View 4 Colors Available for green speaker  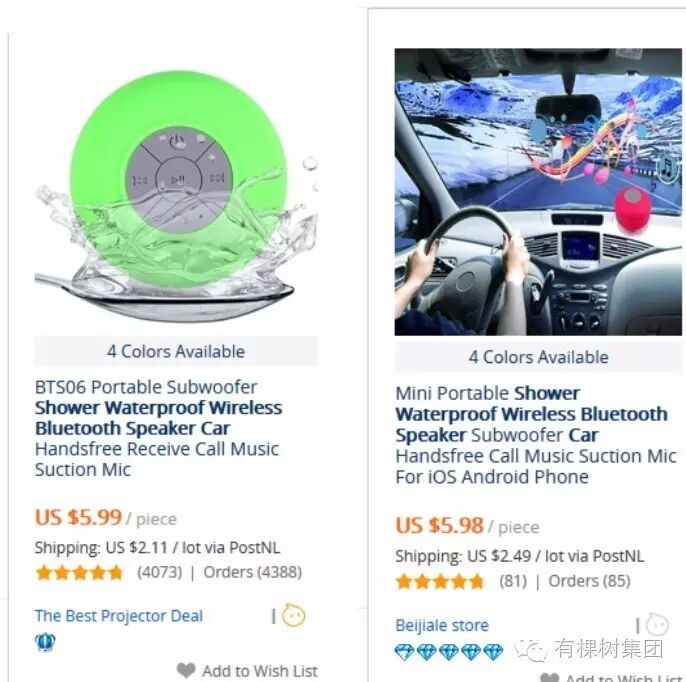(176, 351)
